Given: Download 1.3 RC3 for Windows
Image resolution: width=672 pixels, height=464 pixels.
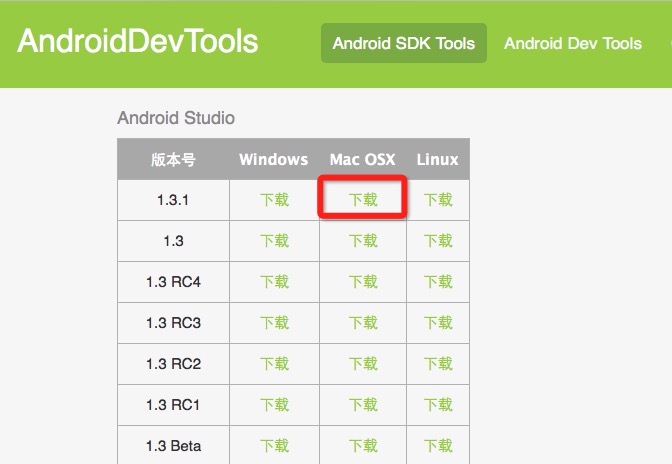Looking at the screenshot, I should pos(275,323).
